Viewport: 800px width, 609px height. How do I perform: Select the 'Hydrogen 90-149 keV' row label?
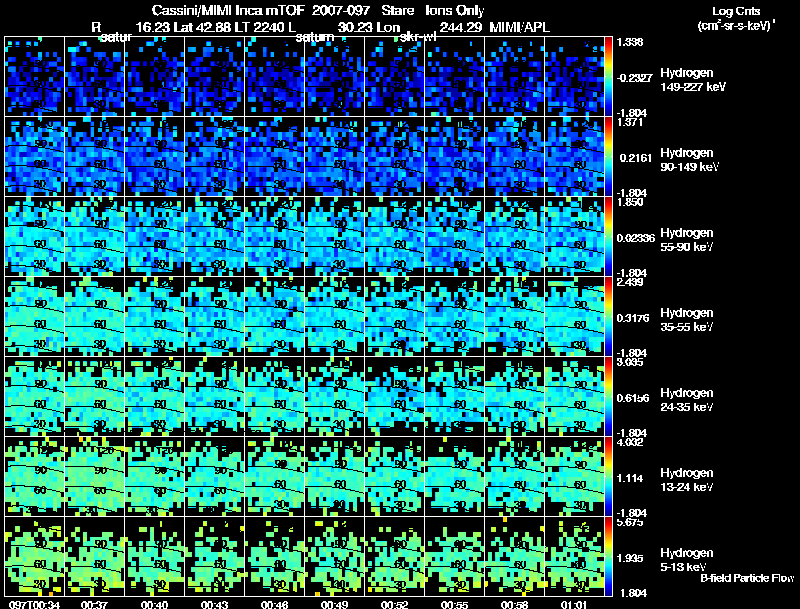(x=689, y=160)
